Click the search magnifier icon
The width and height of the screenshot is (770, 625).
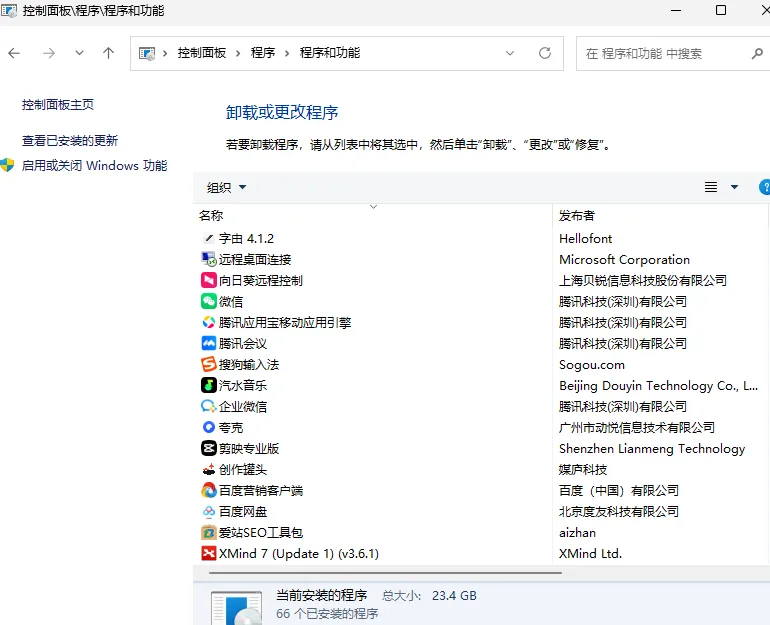tap(757, 53)
